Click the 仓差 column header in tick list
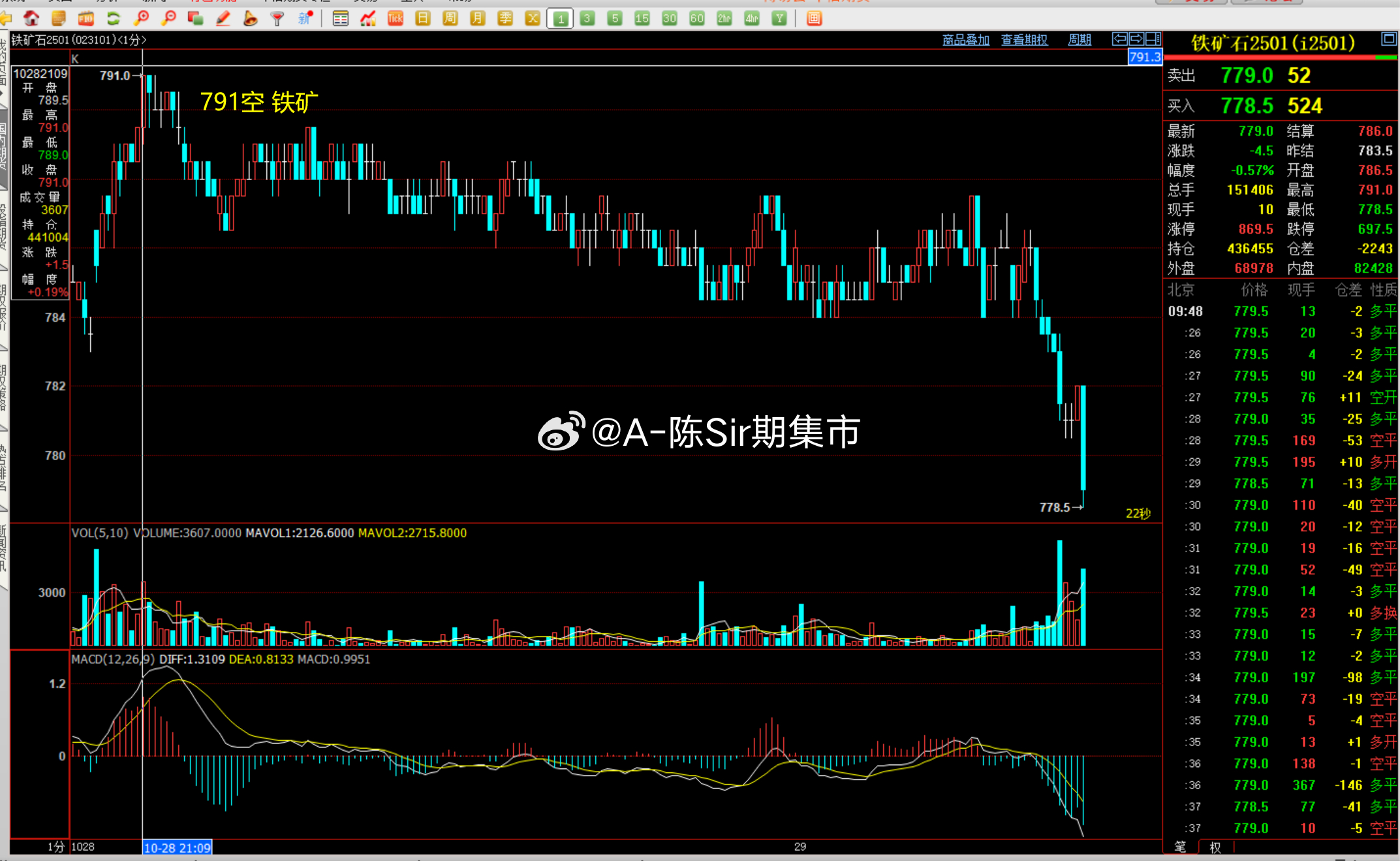 (x=1348, y=290)
